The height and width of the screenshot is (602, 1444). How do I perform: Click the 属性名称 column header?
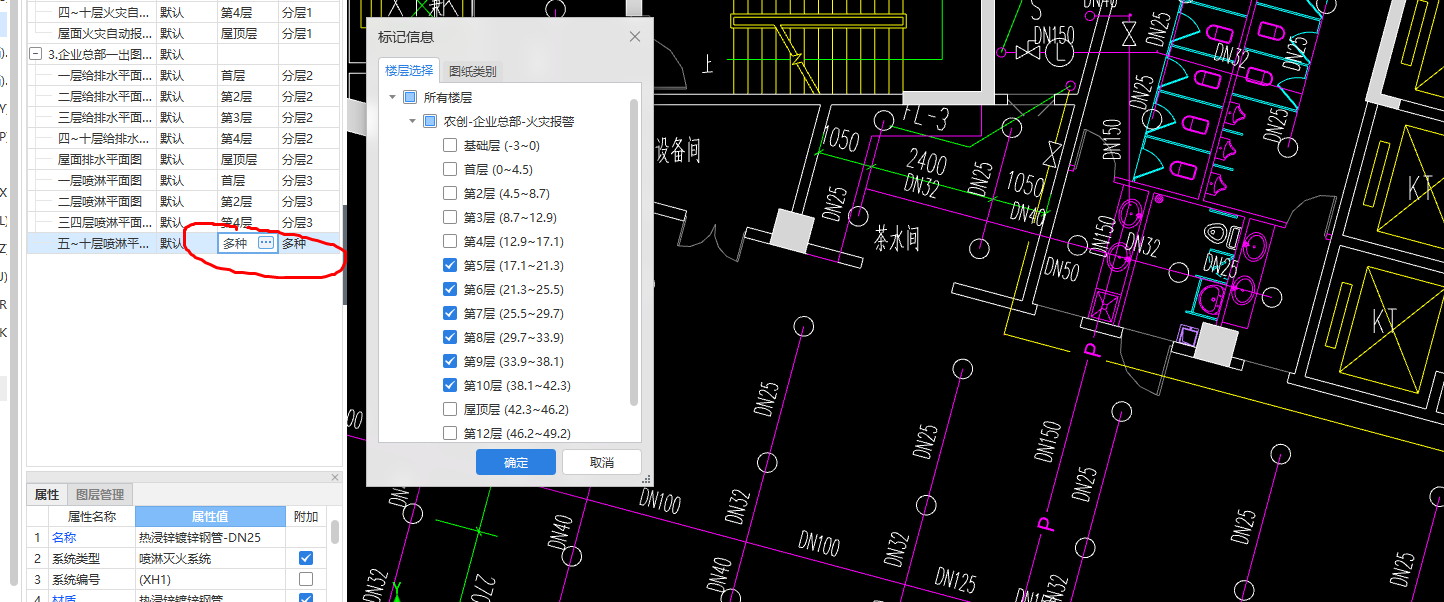(91, 516)
